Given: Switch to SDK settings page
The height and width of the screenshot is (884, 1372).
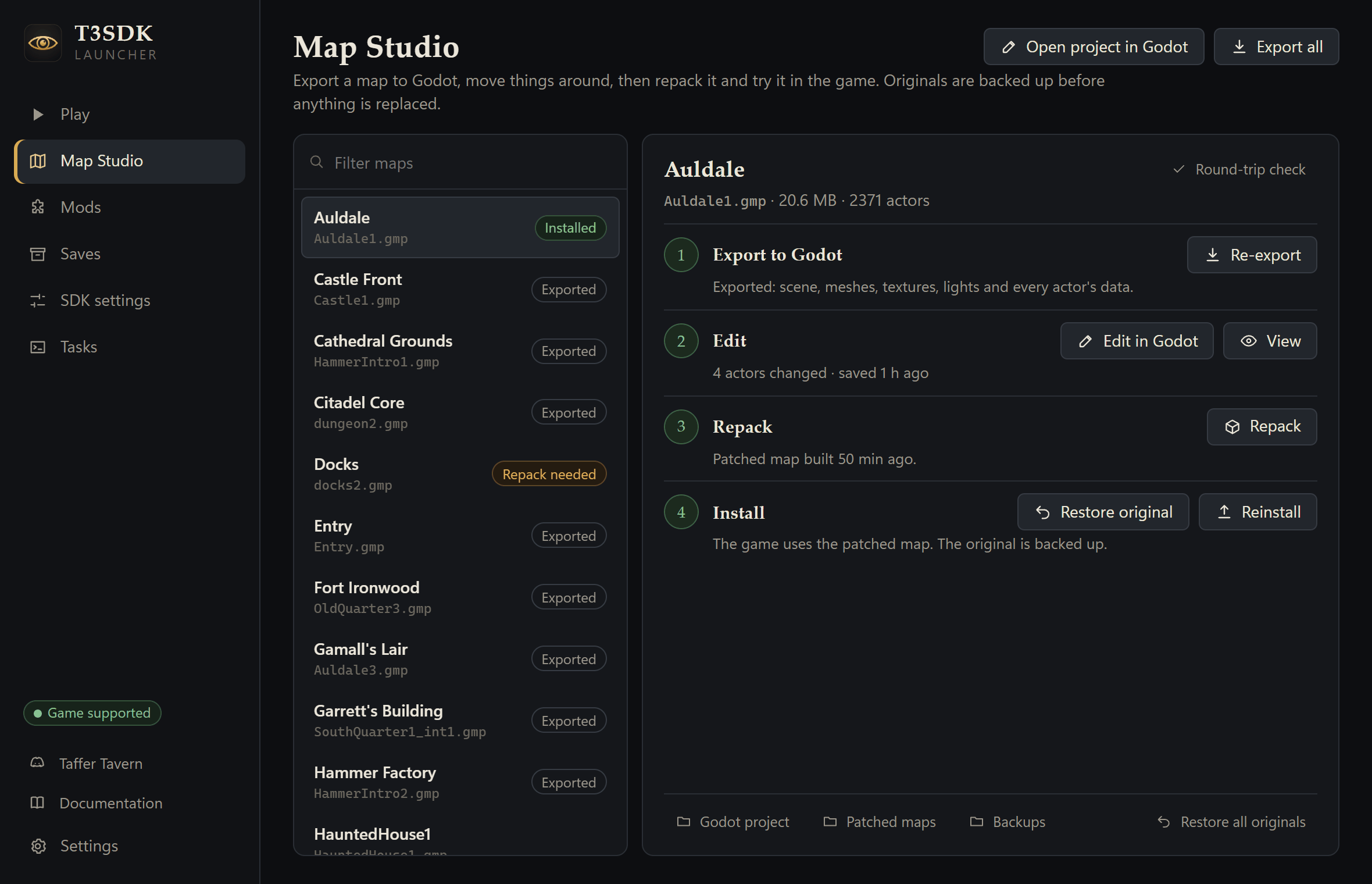Looking at the screenshot, I should pyautogui.click(x=130, y=301).
